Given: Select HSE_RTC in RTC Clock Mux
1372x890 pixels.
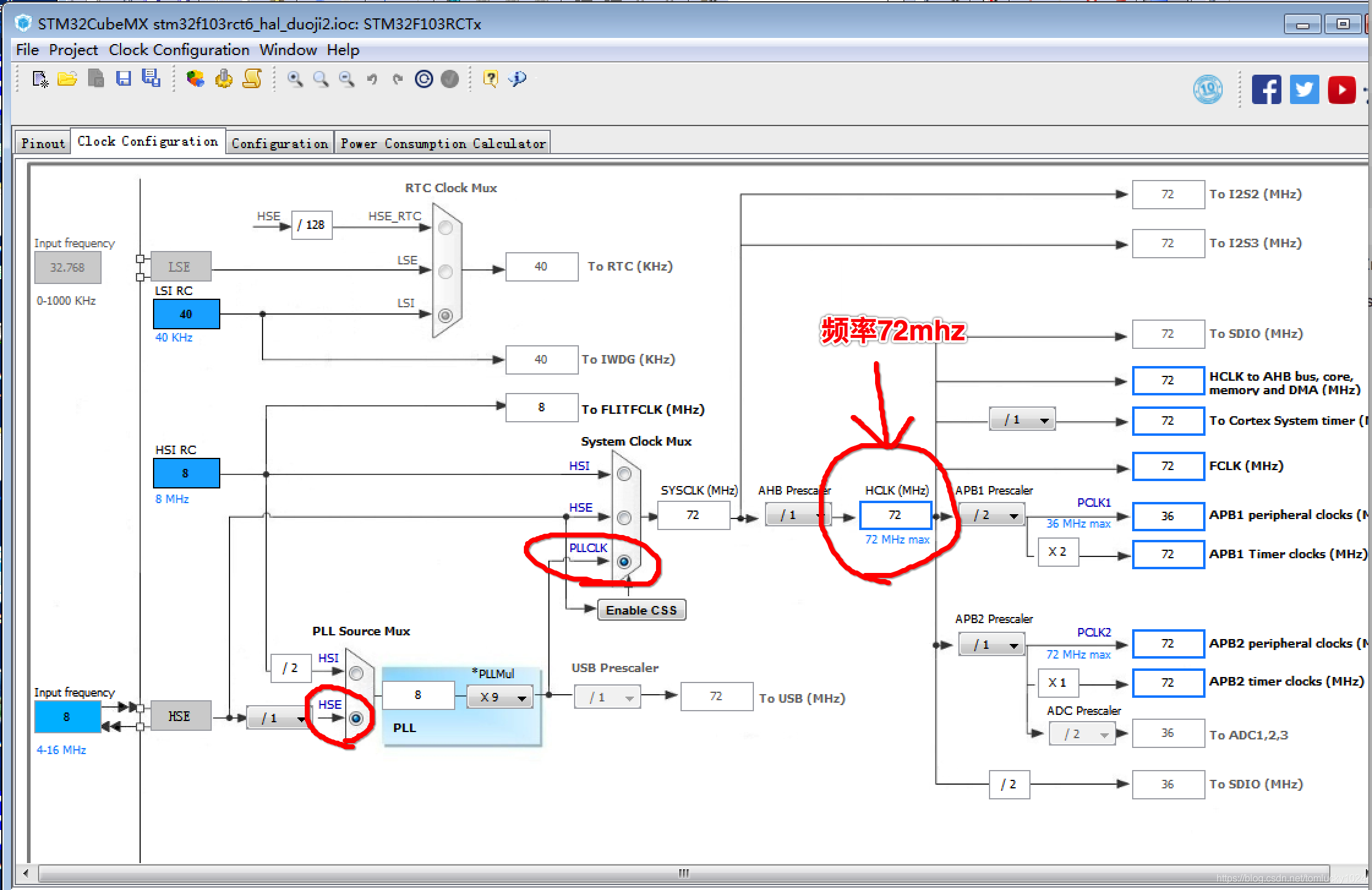Looking at the screenshot, I should (x=446, y=228).
